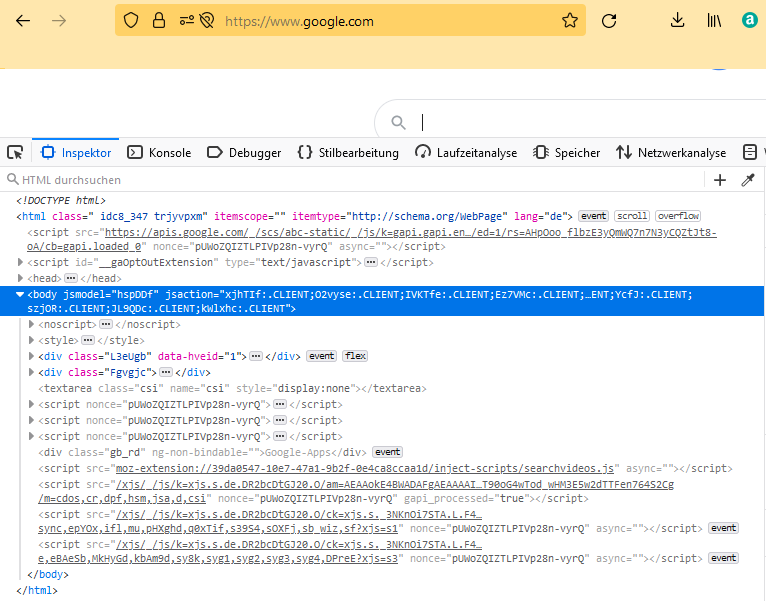Toggle the event badge on html element

pos(593,216)
